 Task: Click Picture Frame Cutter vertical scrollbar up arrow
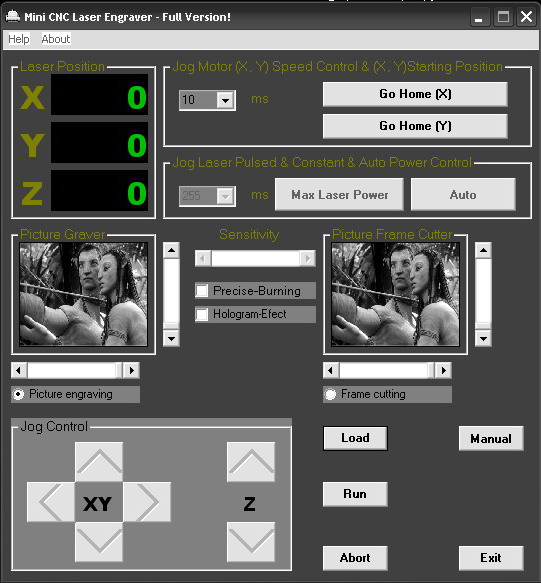click(x=483, y=250)
